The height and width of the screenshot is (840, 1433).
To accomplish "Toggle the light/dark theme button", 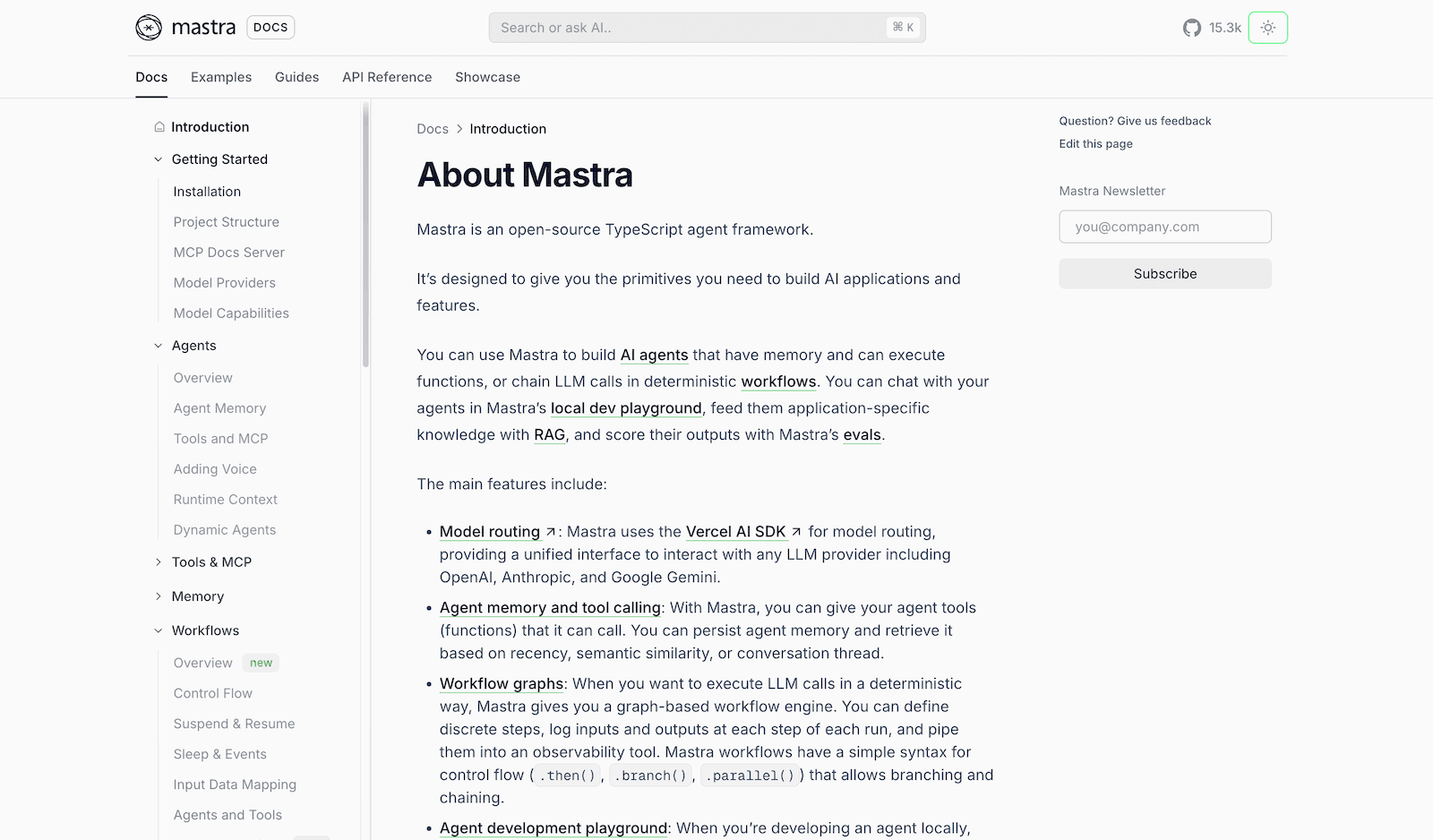I will 1267,28.
